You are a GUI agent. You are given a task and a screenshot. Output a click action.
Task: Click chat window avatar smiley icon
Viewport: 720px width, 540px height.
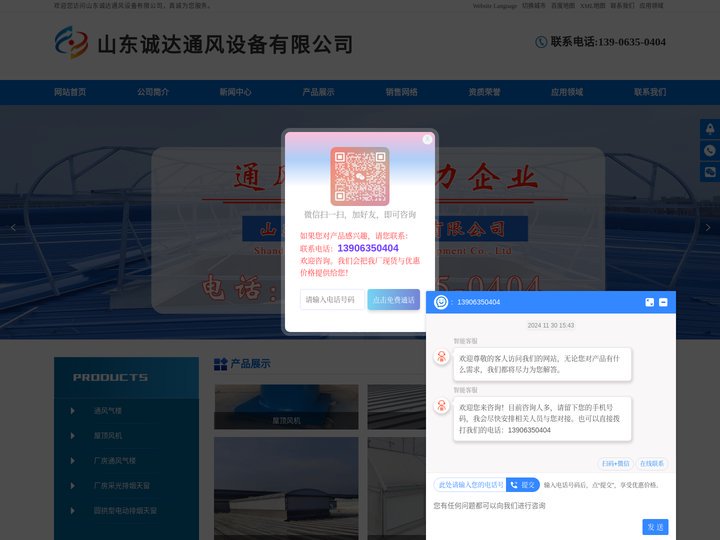(x=441, y=302)
